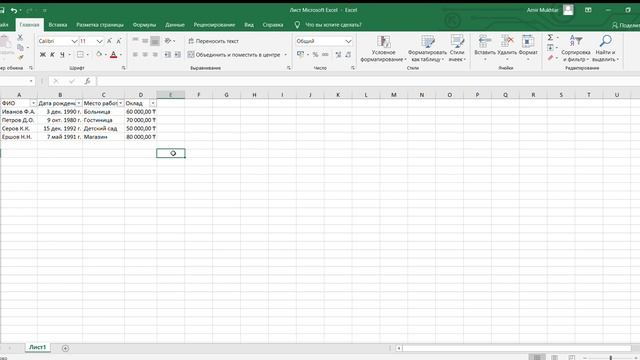640x360 pixels.
Task: Open the ФИО column filter dropdown
Action: [x=33, y=103]
